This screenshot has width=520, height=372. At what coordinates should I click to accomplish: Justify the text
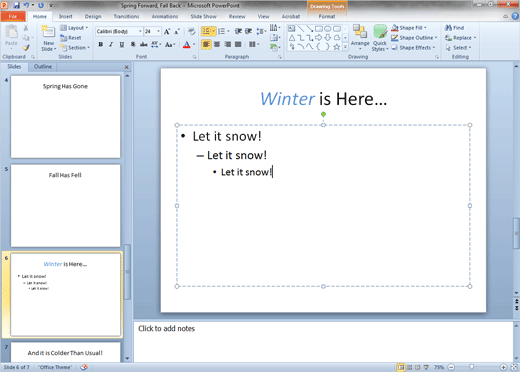[x=238, y=44]
